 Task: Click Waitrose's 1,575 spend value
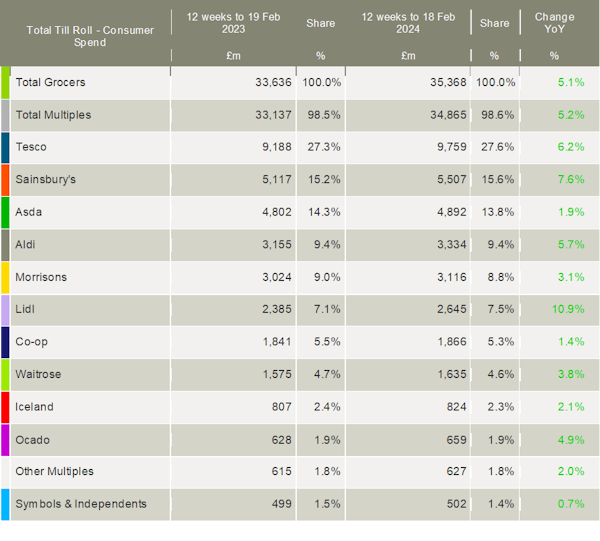coord(277,374)
